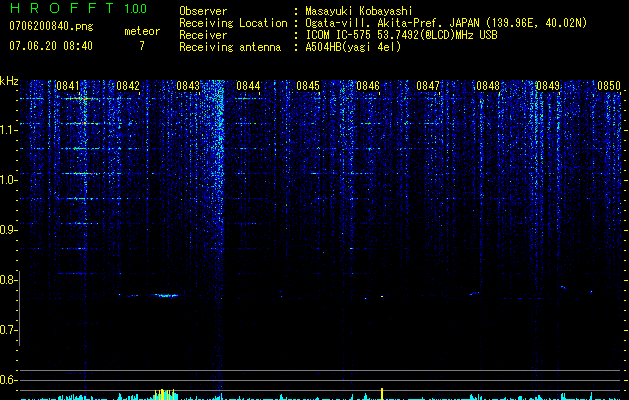
Task: Click the 1.0 frequency axis label
Action: 8,180
